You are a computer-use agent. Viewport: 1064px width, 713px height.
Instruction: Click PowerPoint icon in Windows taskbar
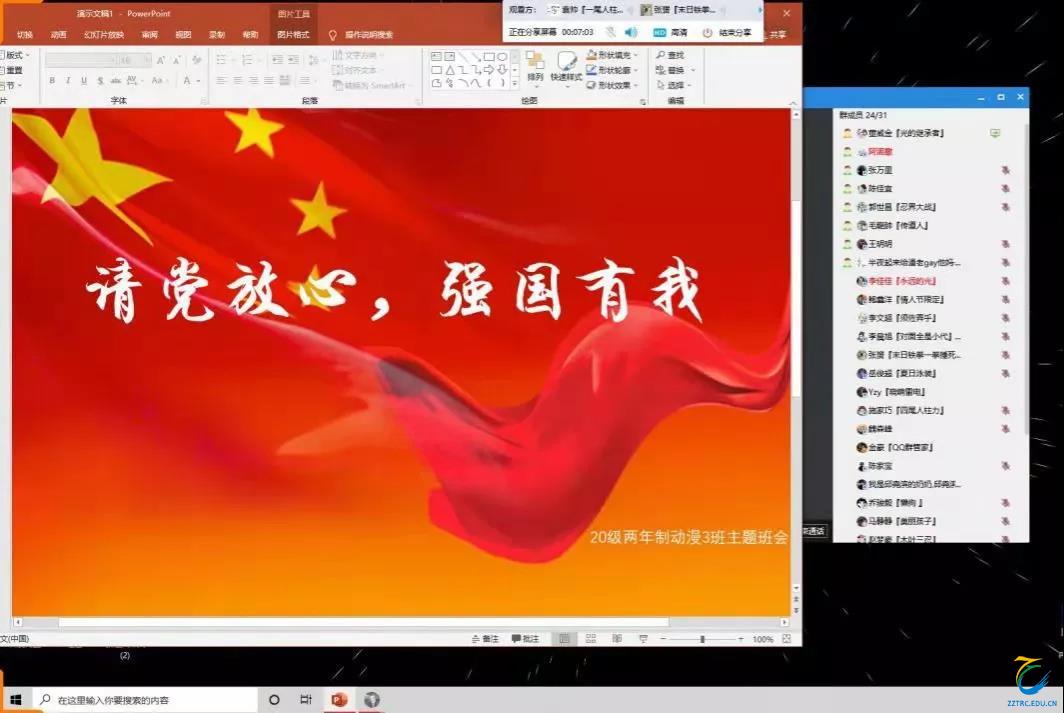click(x=338, y=700)
